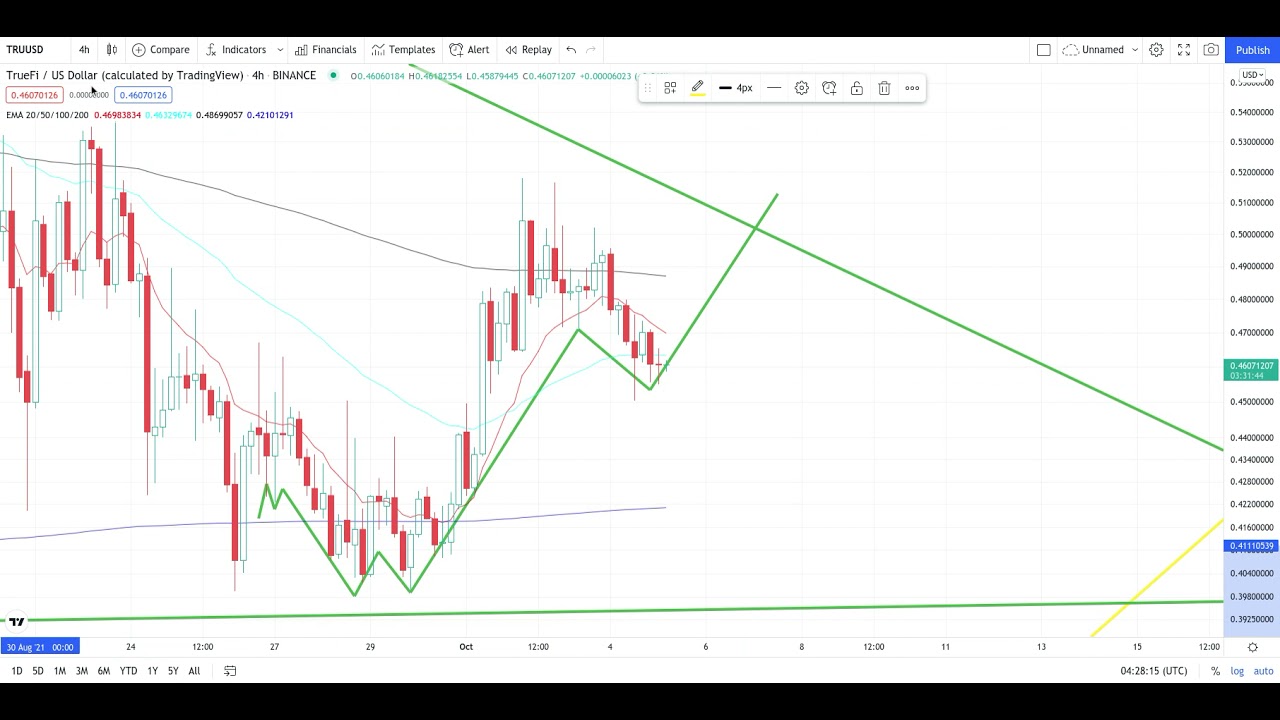Enter fullscreen mode
1280x720 pixels.
click(1184, 49)
